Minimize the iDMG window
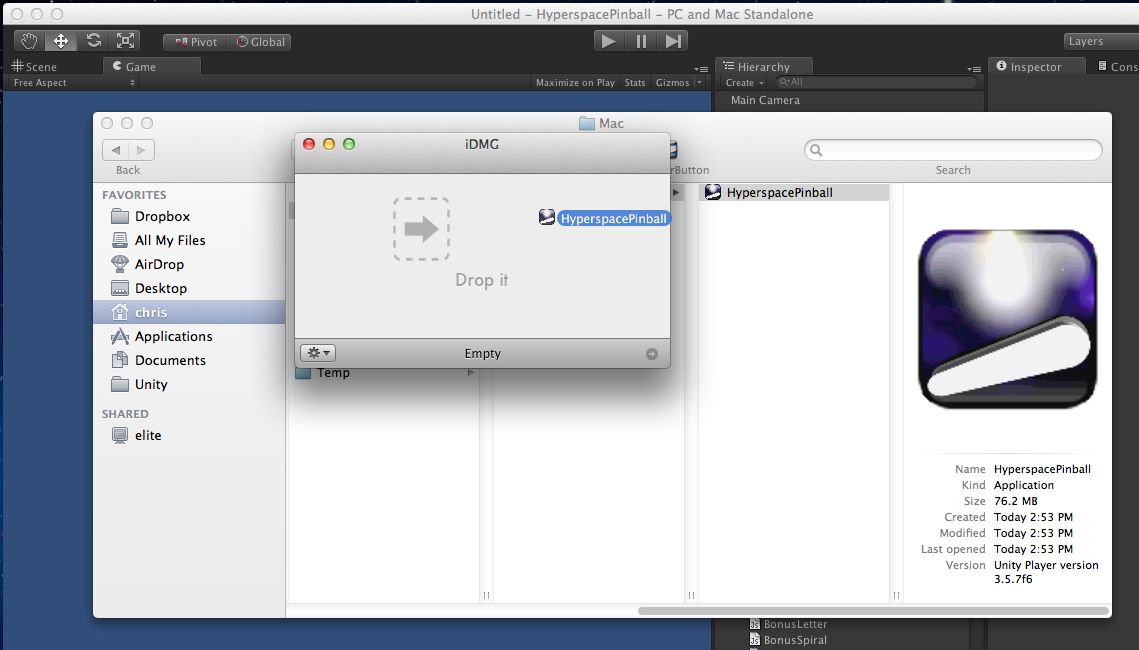1139x650 pixels. [x=328, y=144]
